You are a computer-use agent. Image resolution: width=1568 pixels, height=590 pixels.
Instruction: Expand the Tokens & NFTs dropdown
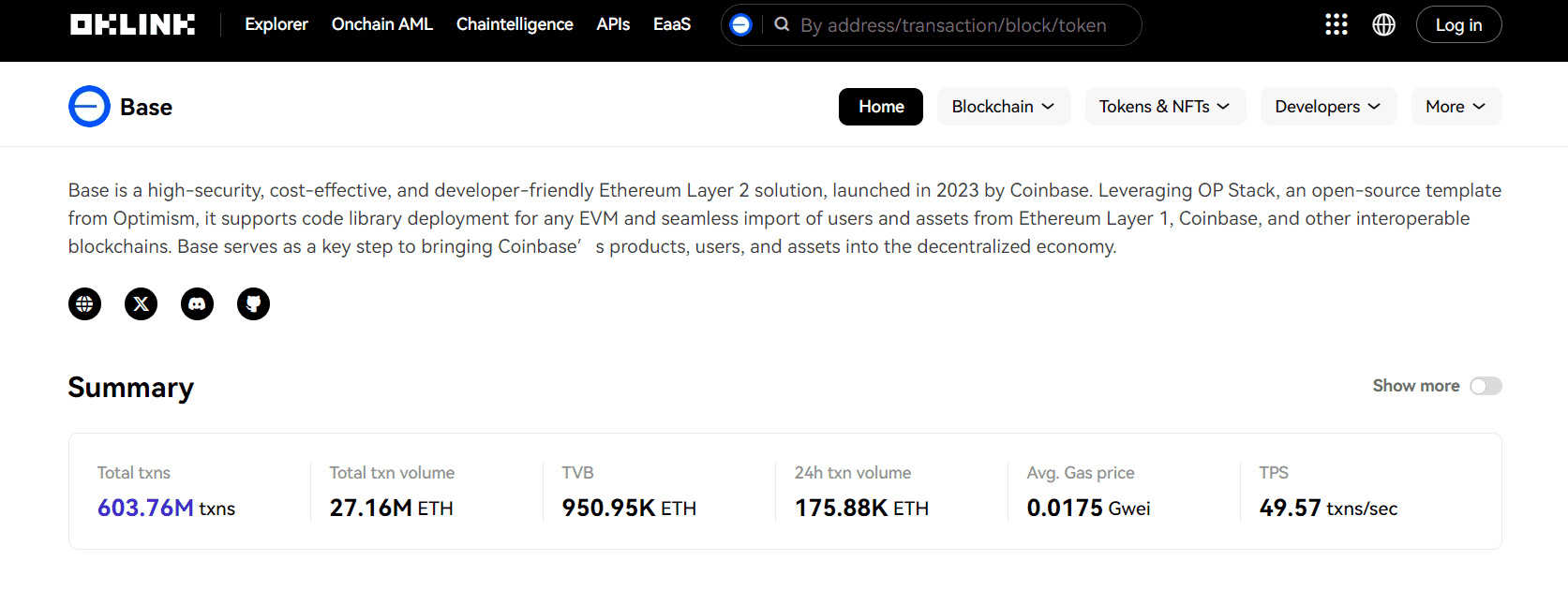[x=1165, y=107]
